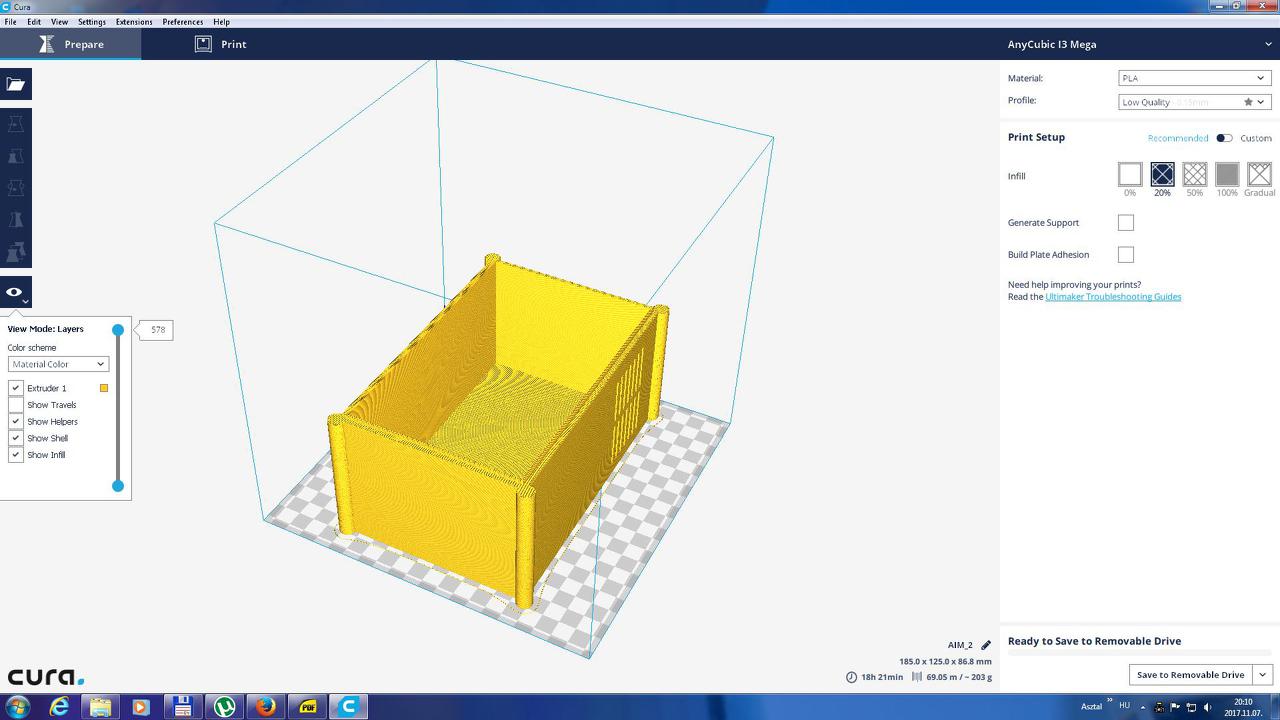This screenshot has width=1280, height=720.
Task: Open the Help menu
Action: [x=222, y=22]
